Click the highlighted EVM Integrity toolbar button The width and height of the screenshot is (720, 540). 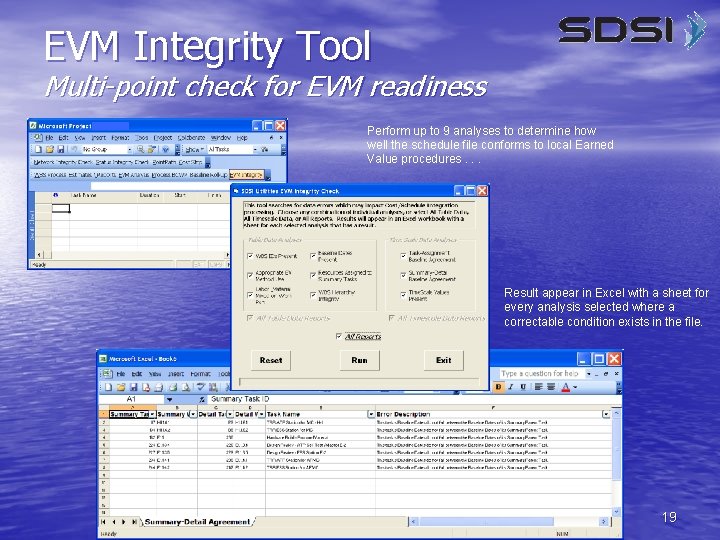pos(247,175)
